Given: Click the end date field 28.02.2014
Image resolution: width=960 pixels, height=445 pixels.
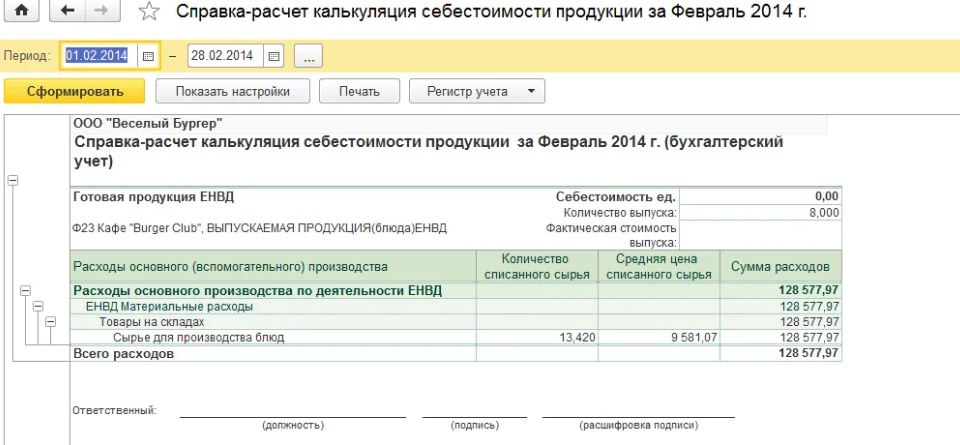Looking at the screenshot, I should (226, 56).
